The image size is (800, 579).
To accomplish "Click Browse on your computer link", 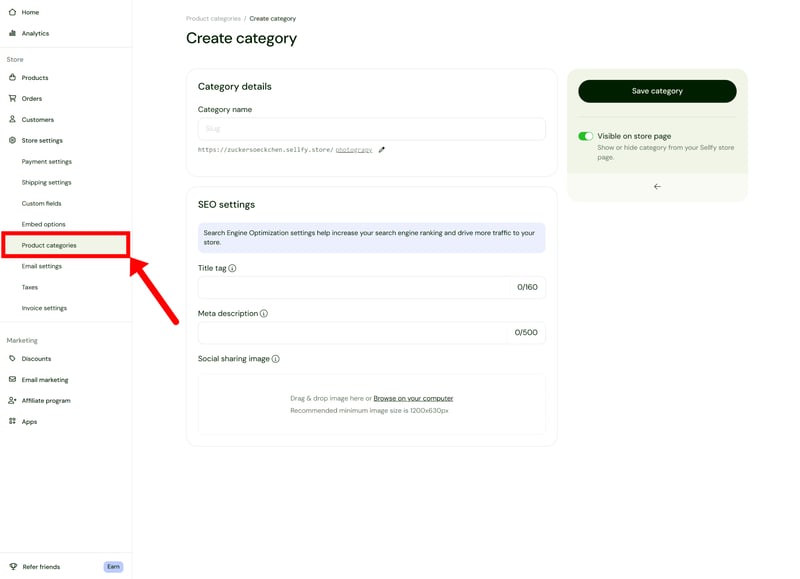I will click(413, 398).
